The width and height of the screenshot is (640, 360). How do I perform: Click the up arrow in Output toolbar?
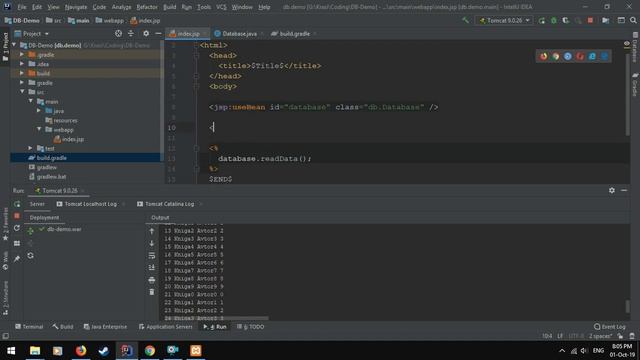coord(152,231)
